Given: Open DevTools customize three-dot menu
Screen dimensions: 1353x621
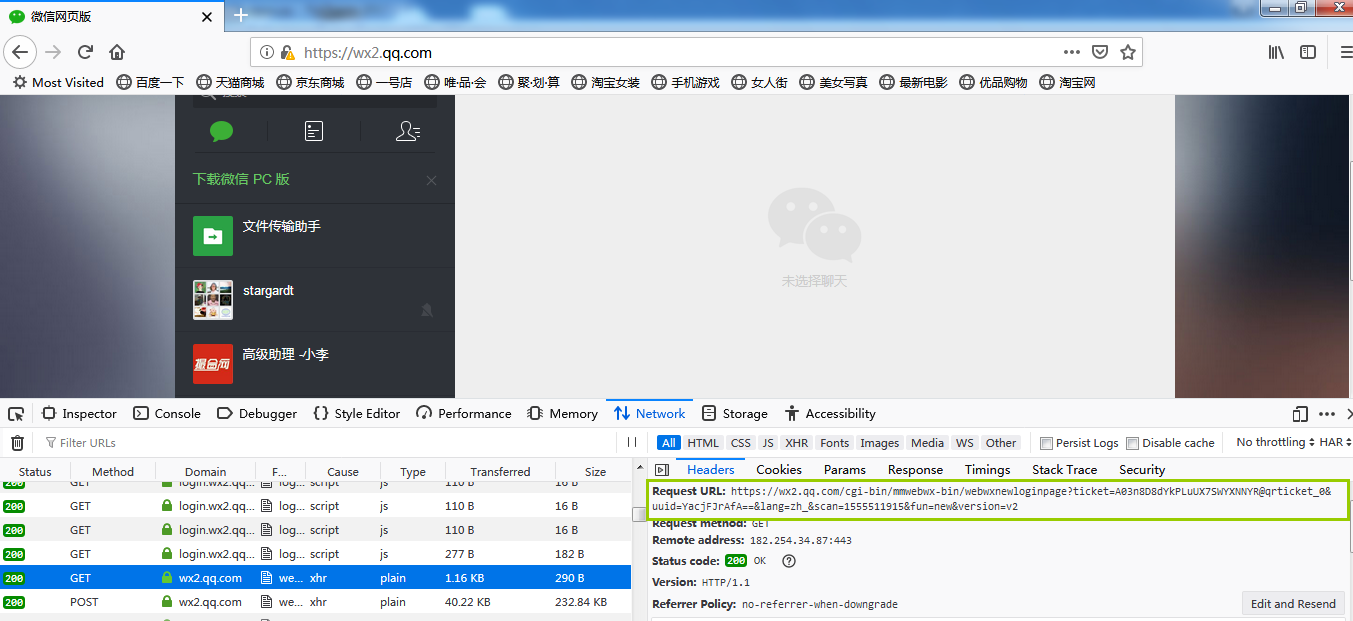Looking at the screenshot, I should pyautogui.click(x=1327, y=414).
